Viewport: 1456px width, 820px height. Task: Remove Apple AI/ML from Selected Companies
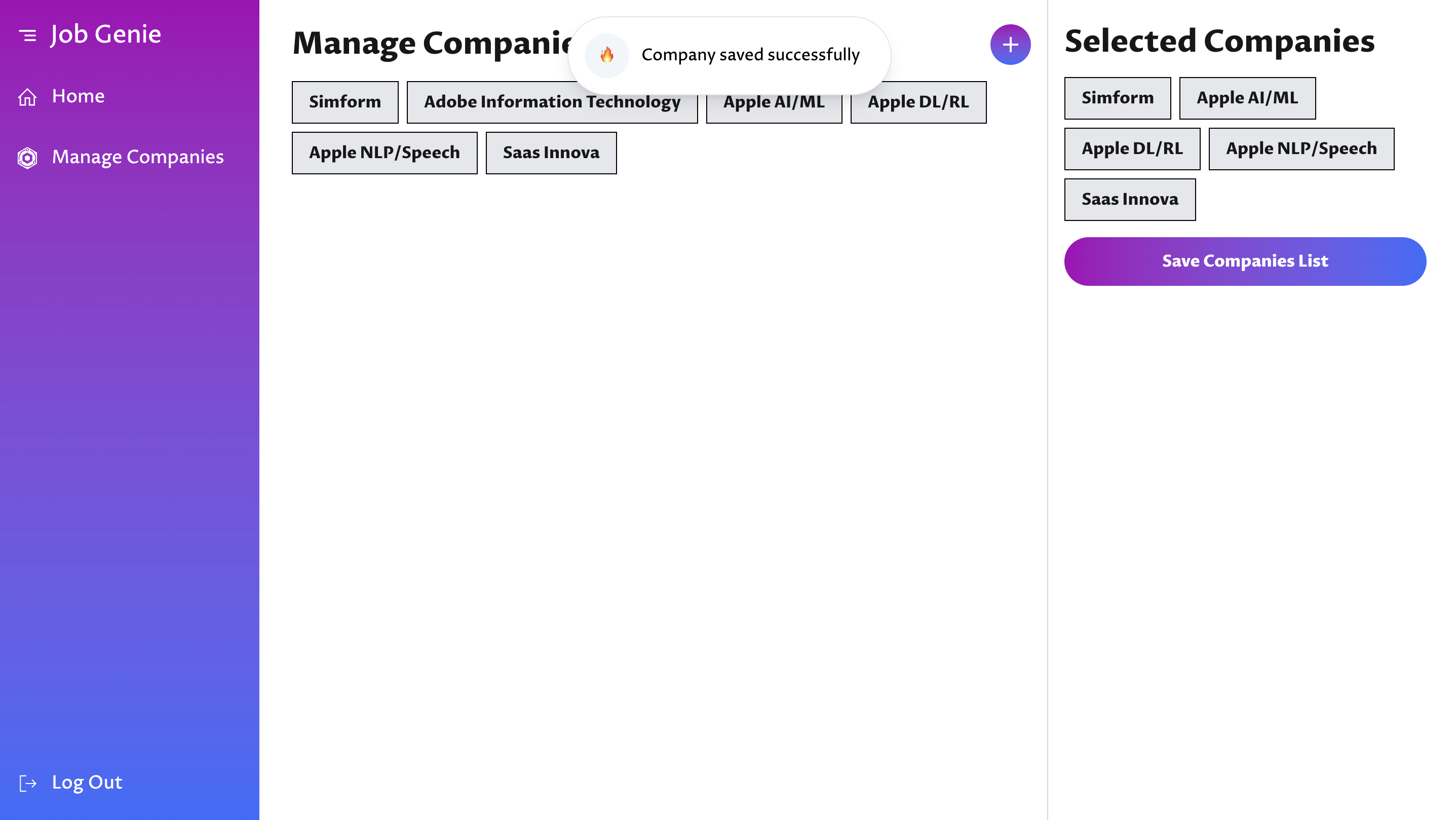(1247, 98)
